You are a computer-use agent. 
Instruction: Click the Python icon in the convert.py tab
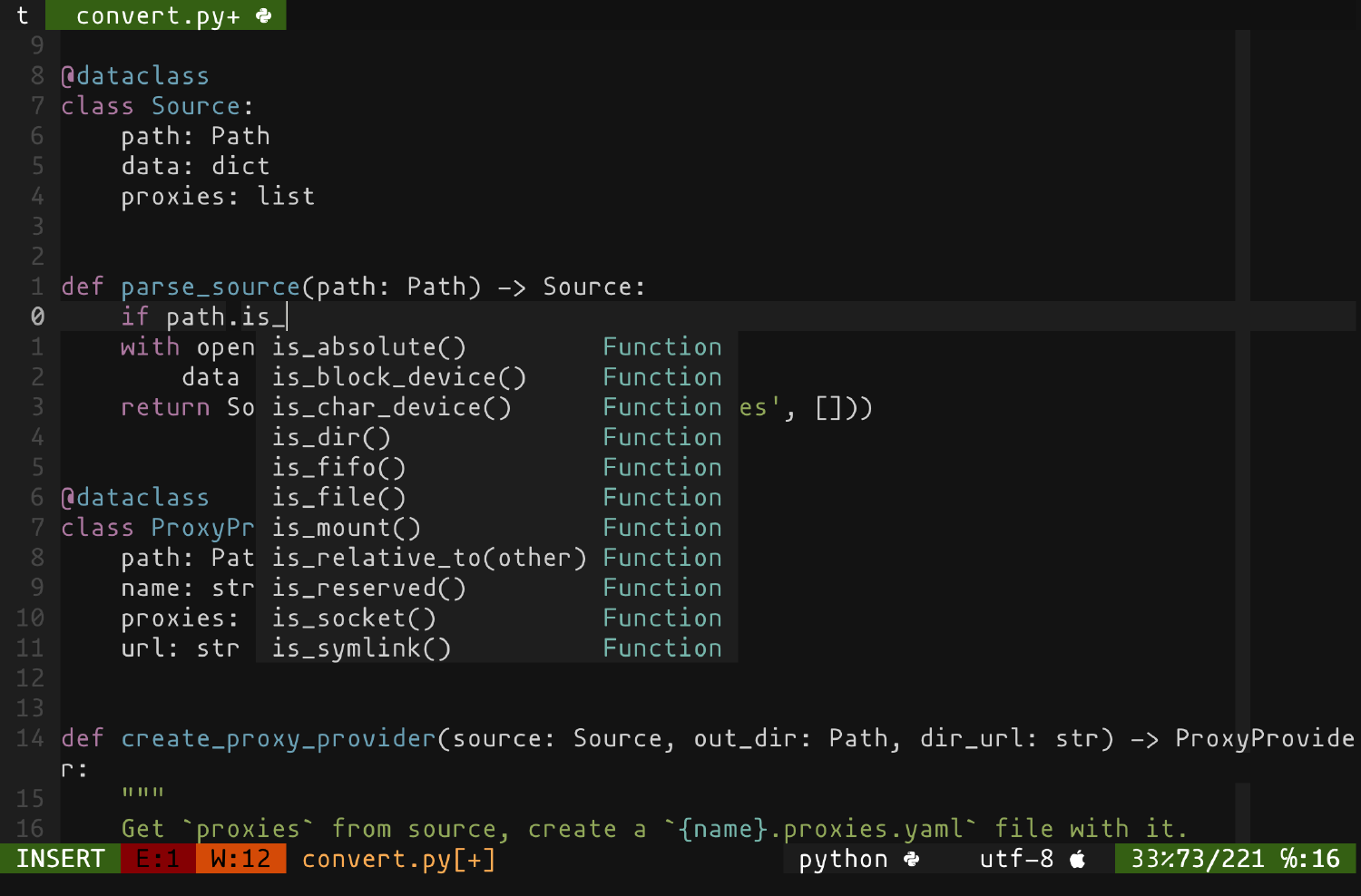(x=264, y=15)
